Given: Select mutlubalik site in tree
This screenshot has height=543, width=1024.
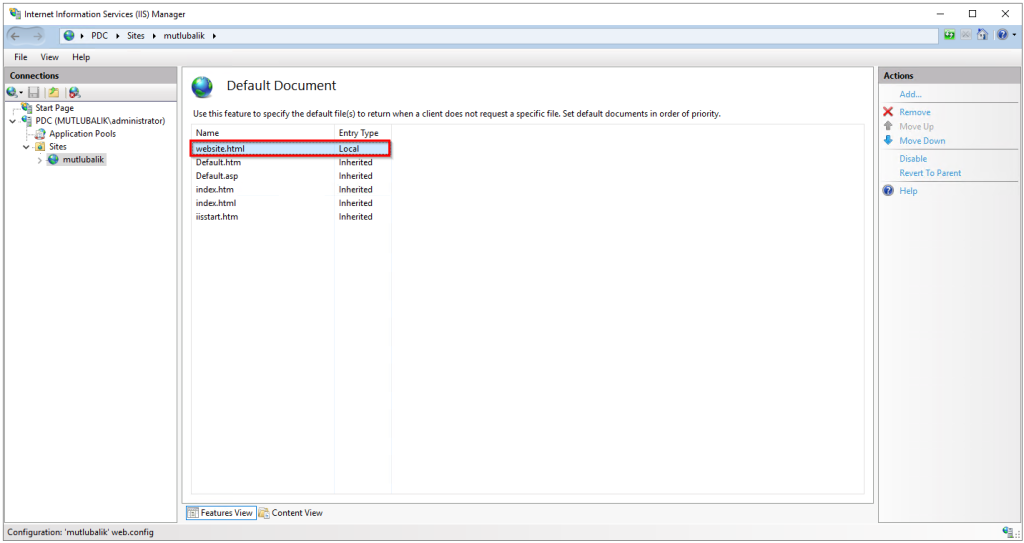Looking at the screenshot, I should [84, 159].
